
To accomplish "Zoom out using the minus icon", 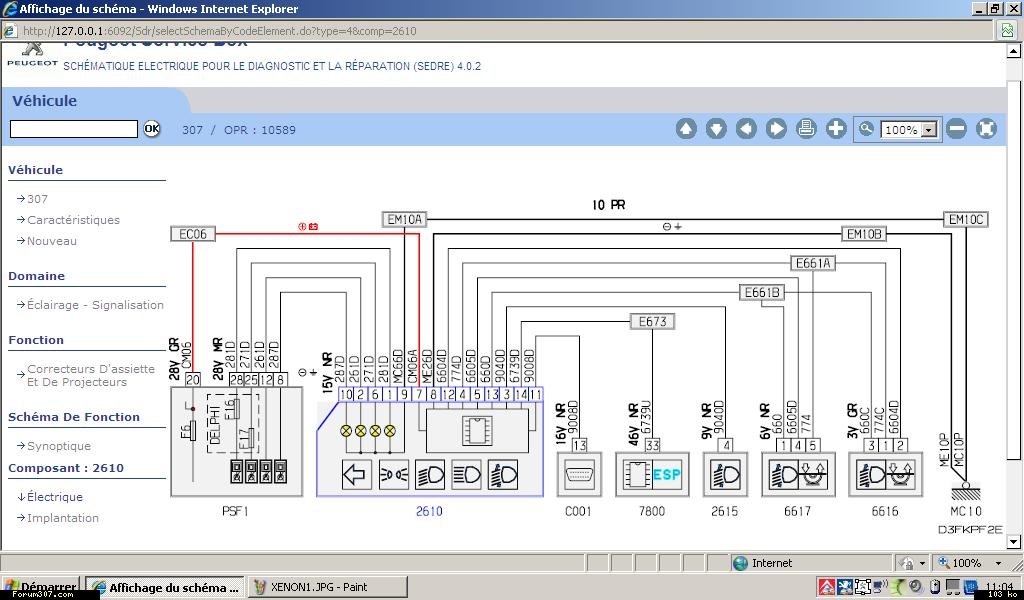I will [x=956, y=129].
